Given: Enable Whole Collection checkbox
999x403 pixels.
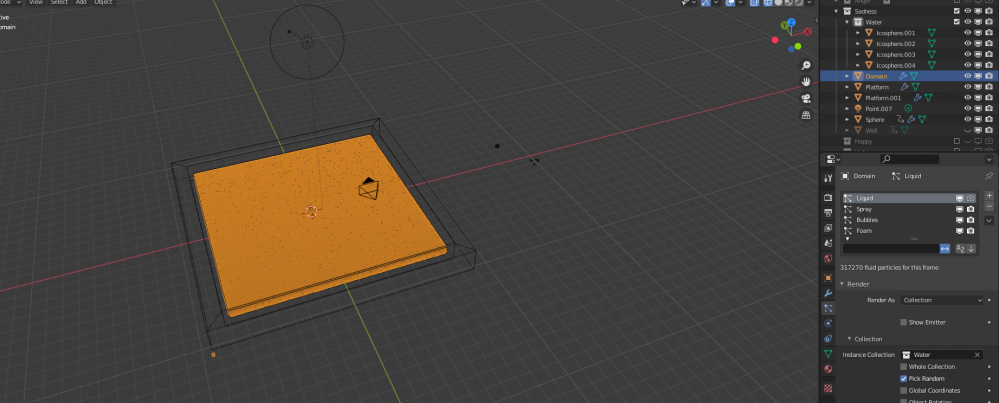Looking at the screenshot, I should tap(903, 367).
